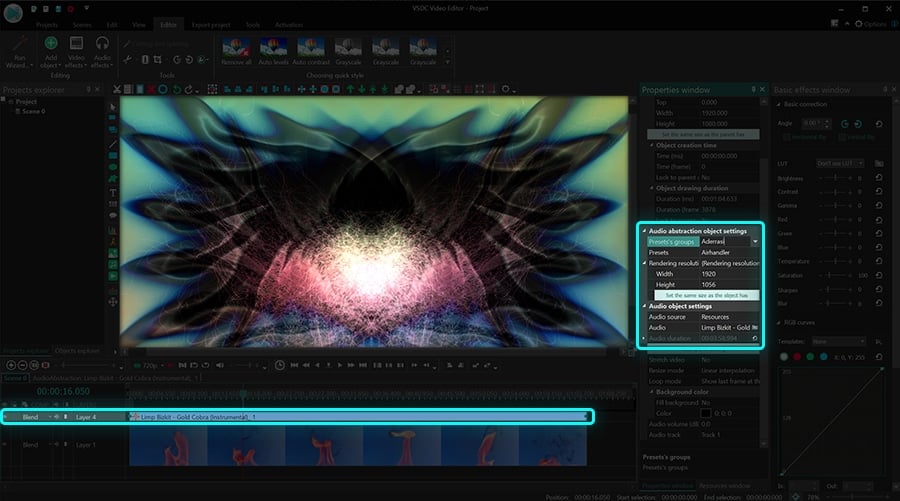Open the Projects ribbon tab

pyautogui.click(x=46, y=25)
